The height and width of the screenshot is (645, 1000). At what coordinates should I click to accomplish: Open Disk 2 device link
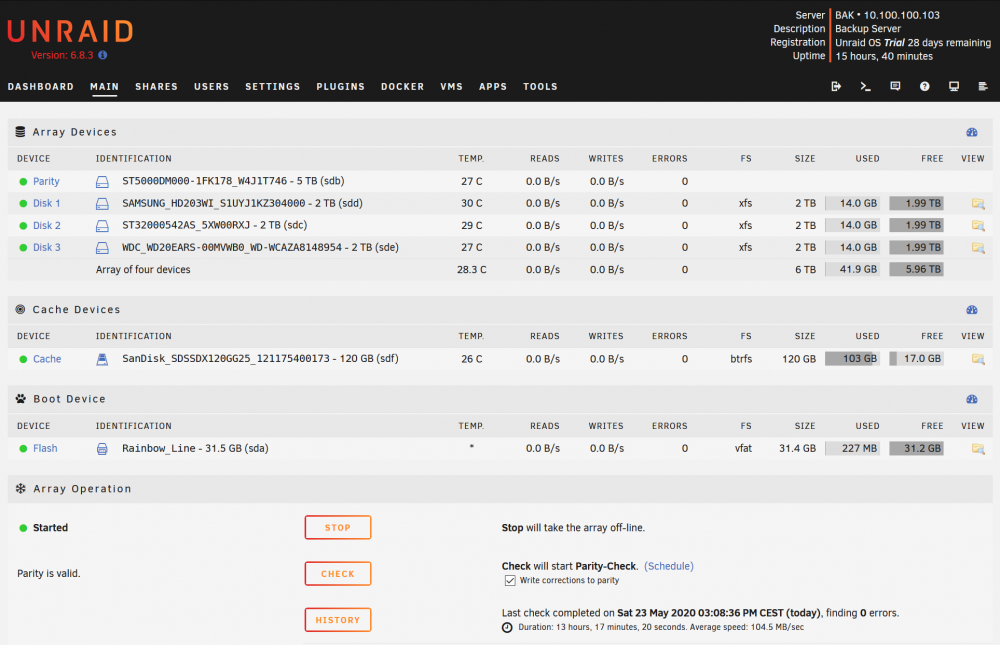47,225
